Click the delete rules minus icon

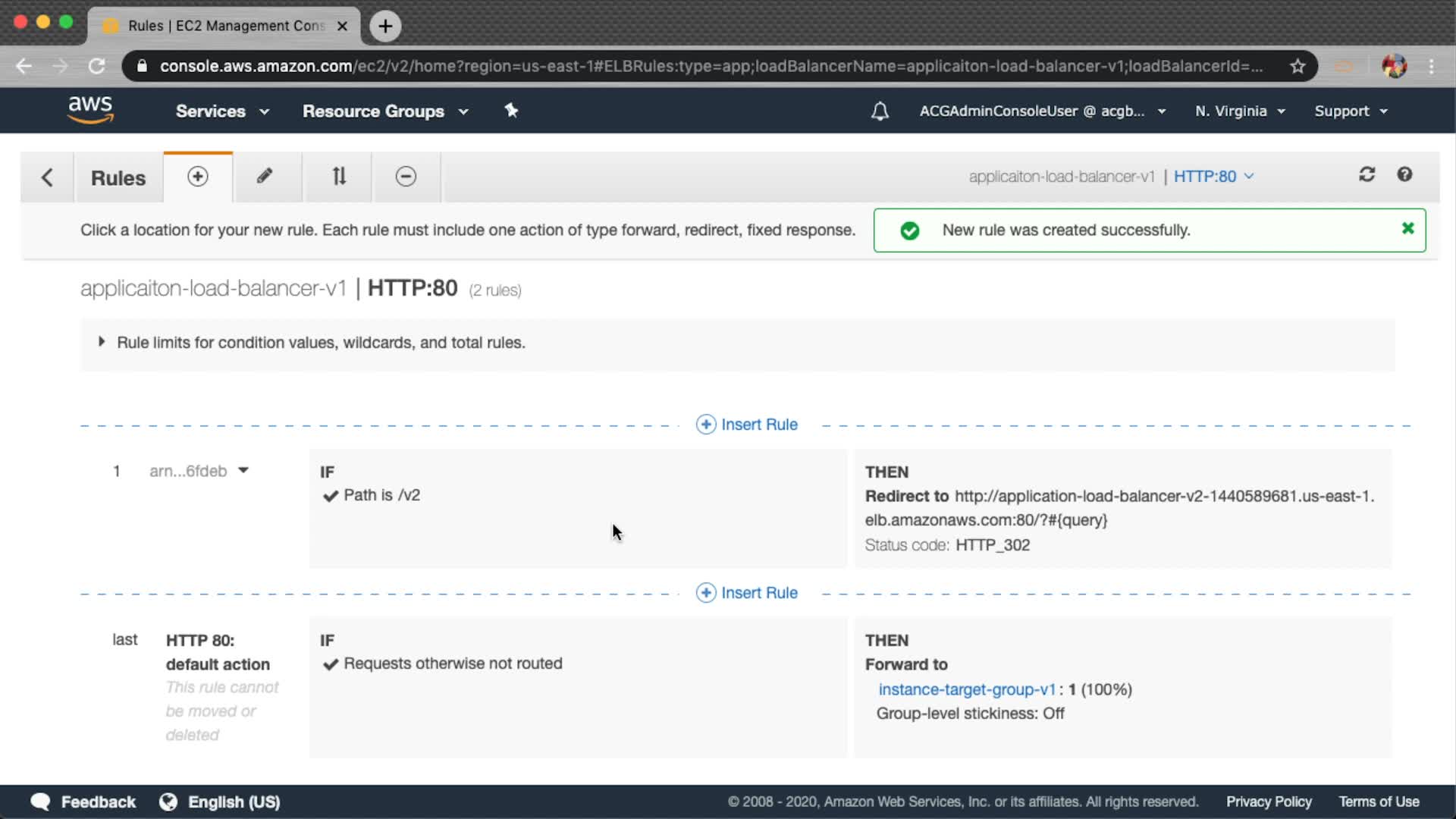(406, 177)
